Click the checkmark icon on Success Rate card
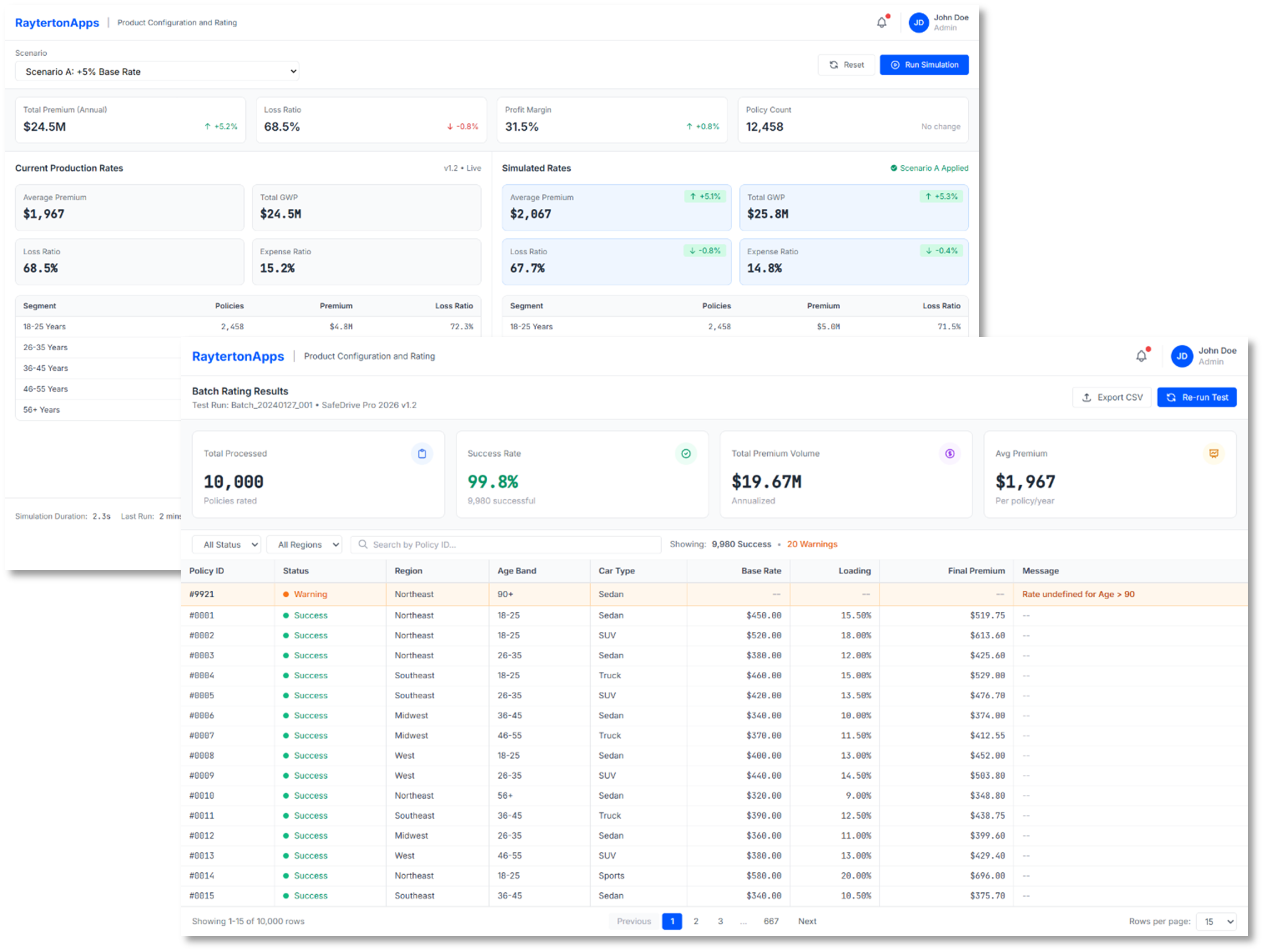Viewport: 1264px width, 952px height. point(685,454)
